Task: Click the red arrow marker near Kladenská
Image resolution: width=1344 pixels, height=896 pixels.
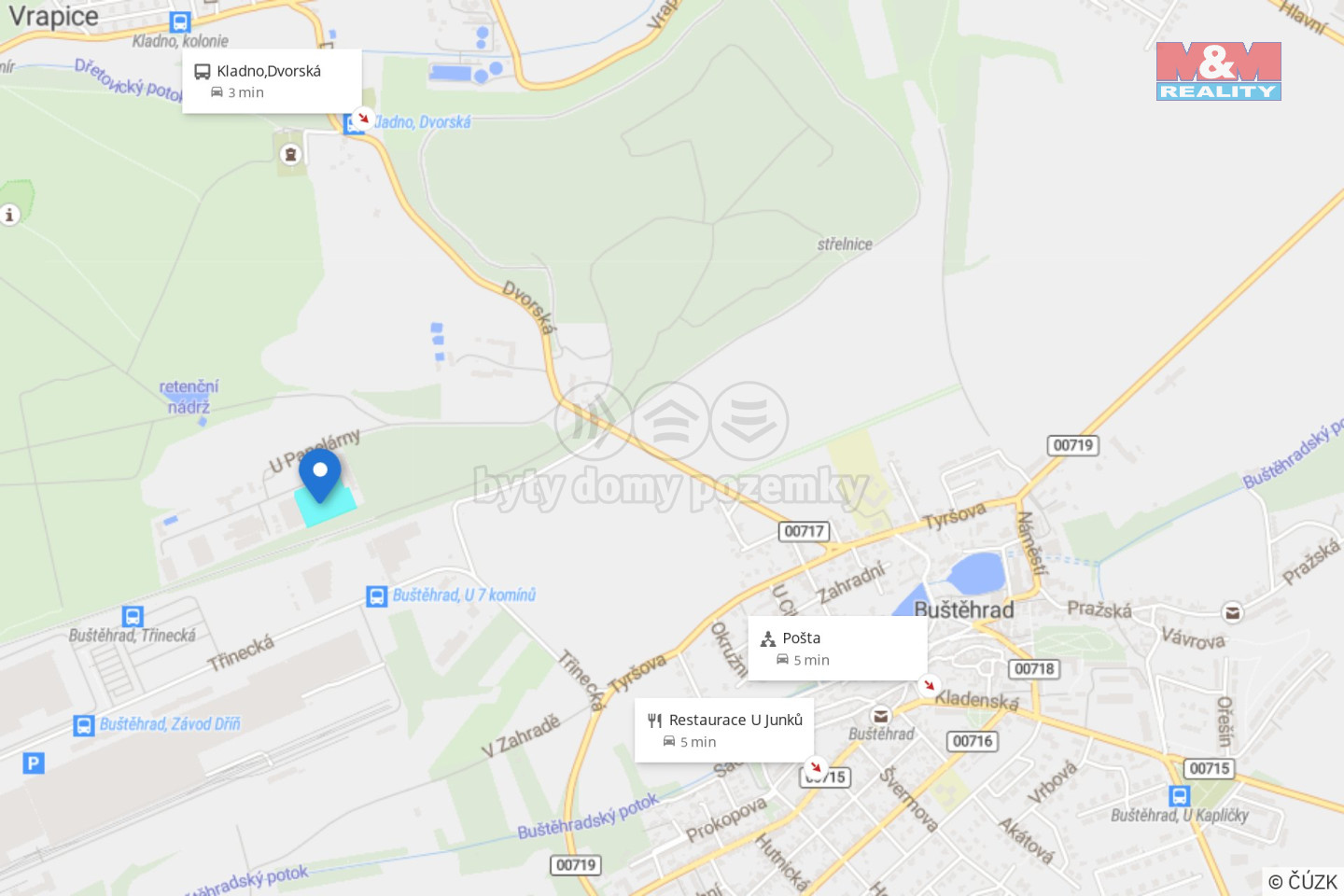Action: coord(929,684)
